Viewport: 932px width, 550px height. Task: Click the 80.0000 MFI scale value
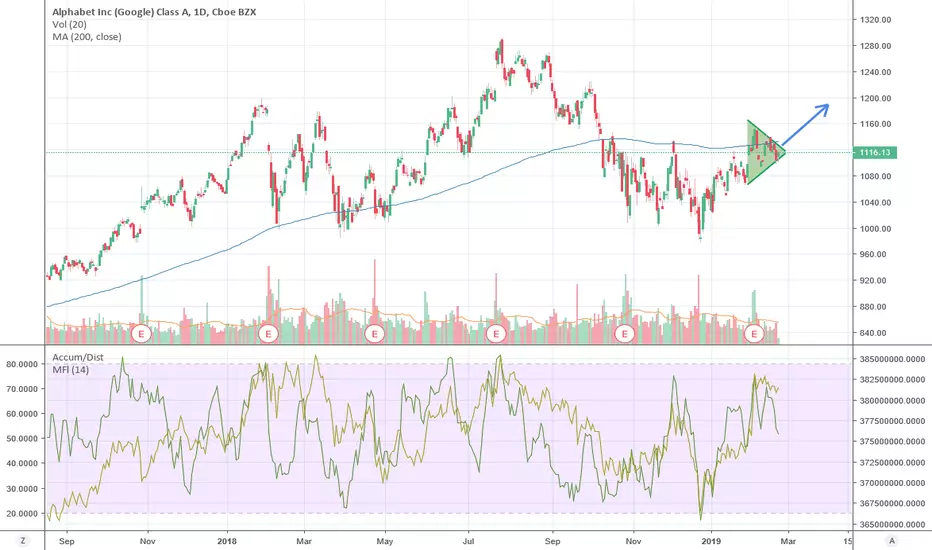(x=22, y=364)
